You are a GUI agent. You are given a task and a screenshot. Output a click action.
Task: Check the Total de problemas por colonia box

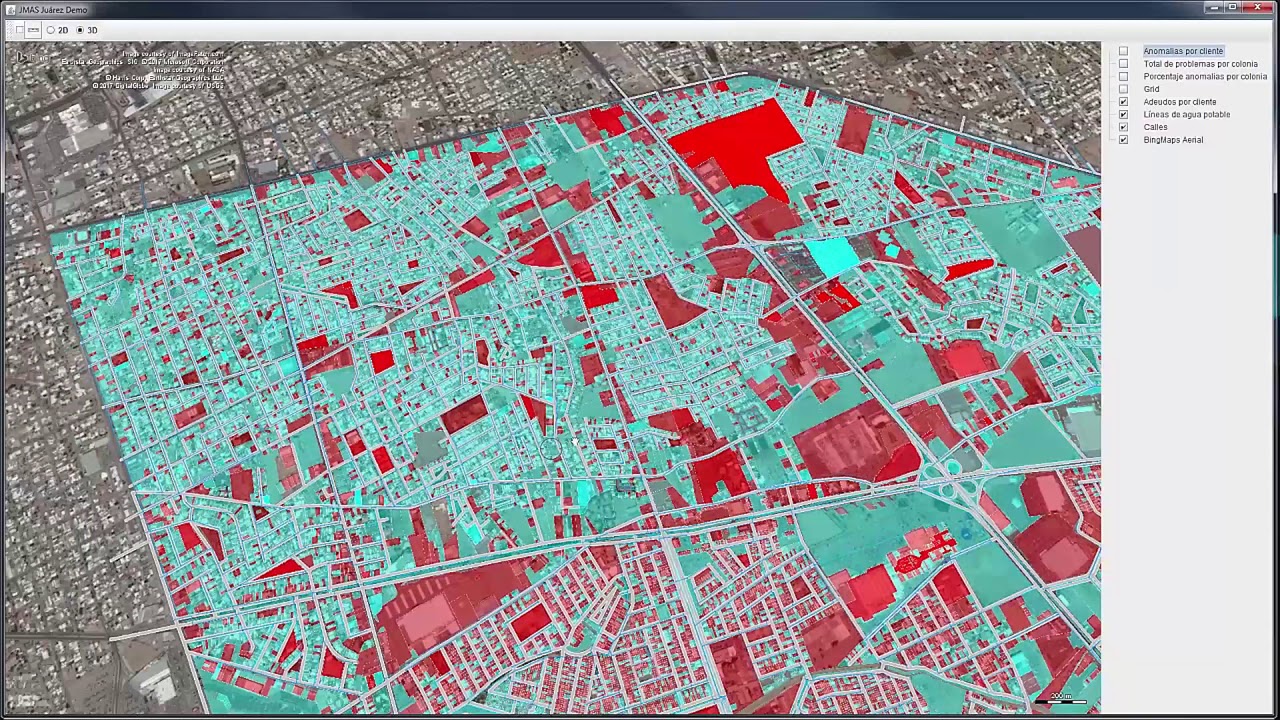(1123, 64)
